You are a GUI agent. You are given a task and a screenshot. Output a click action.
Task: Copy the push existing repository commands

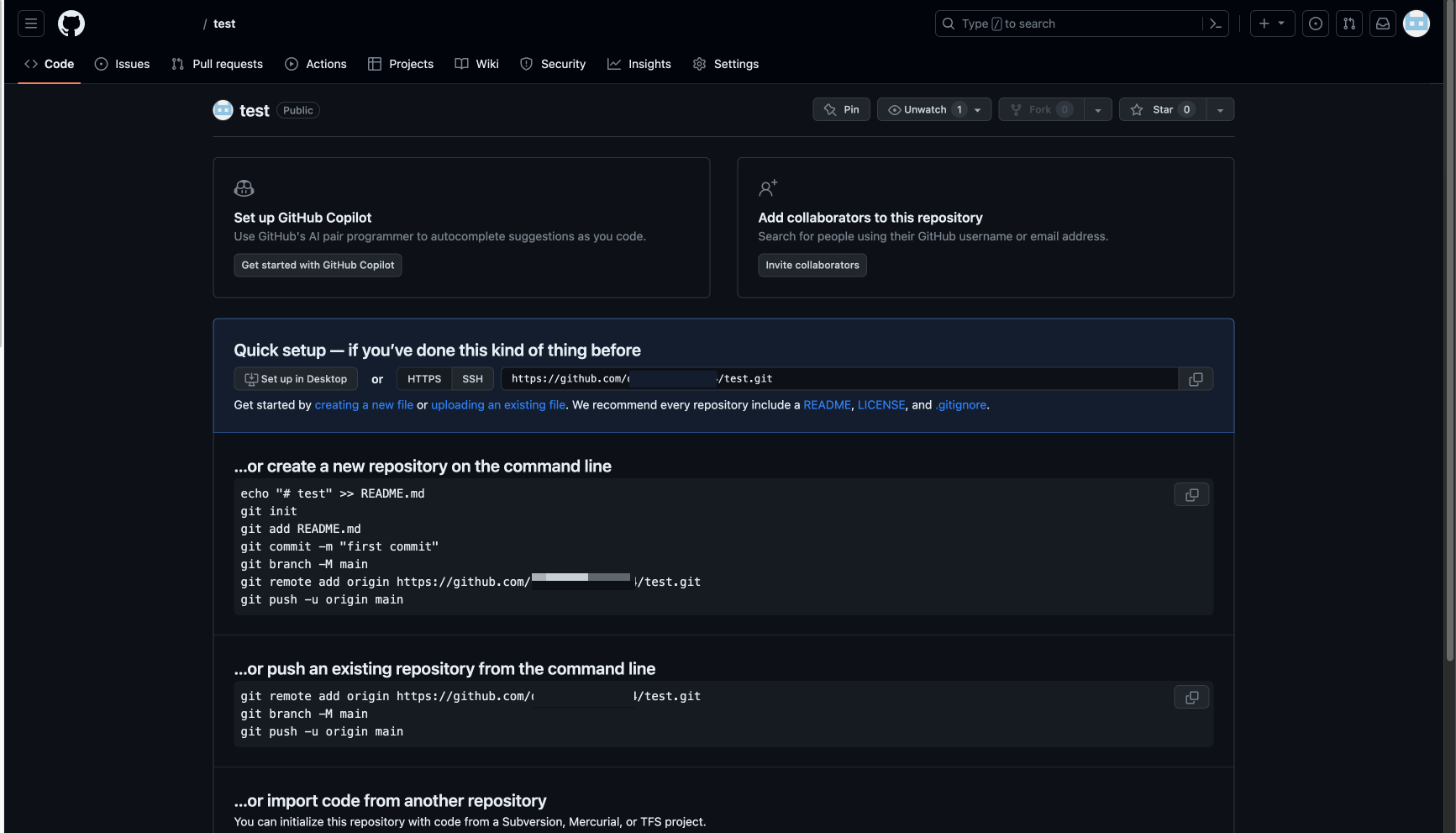(1191, 698)
